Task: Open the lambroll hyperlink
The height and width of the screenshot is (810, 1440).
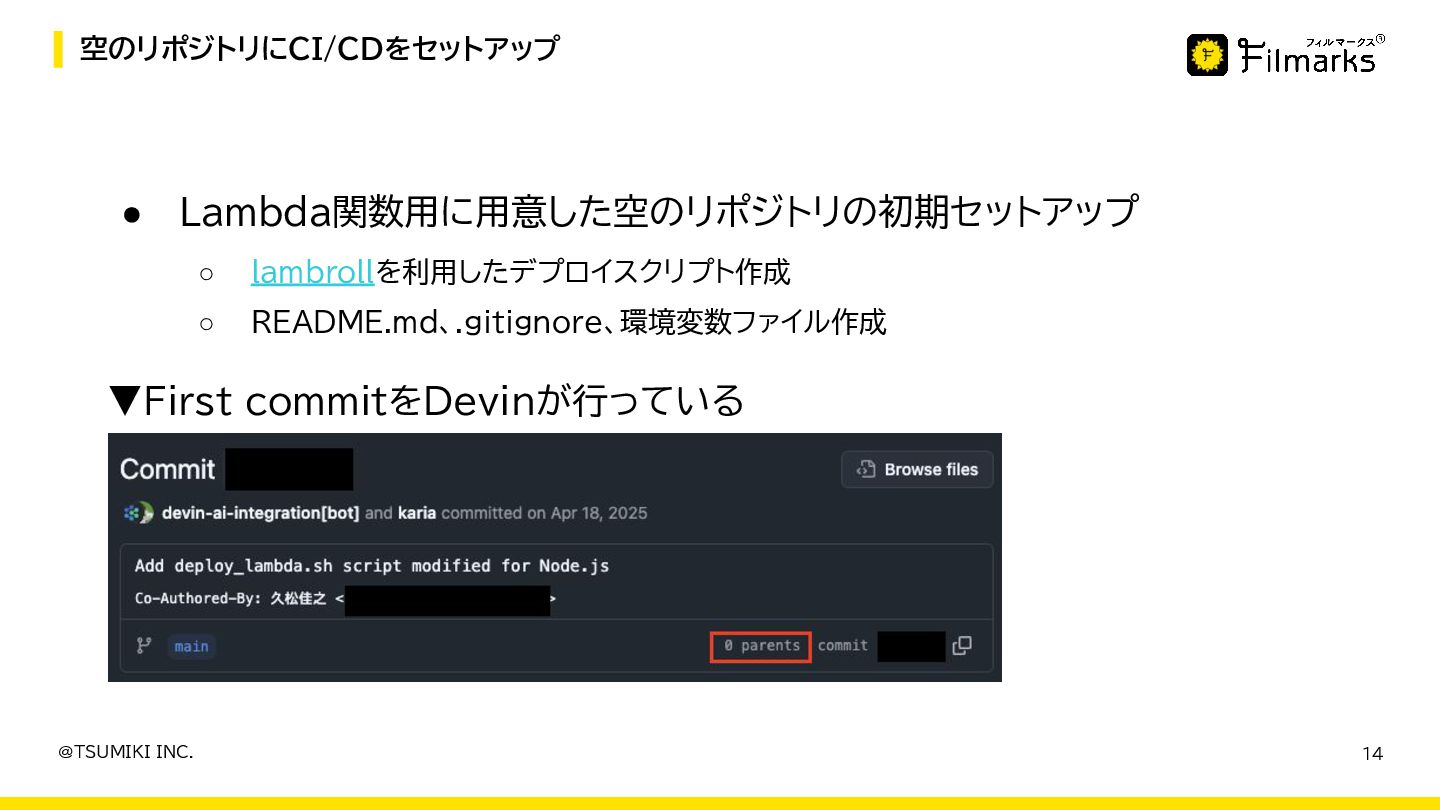Action: [312, 271]
